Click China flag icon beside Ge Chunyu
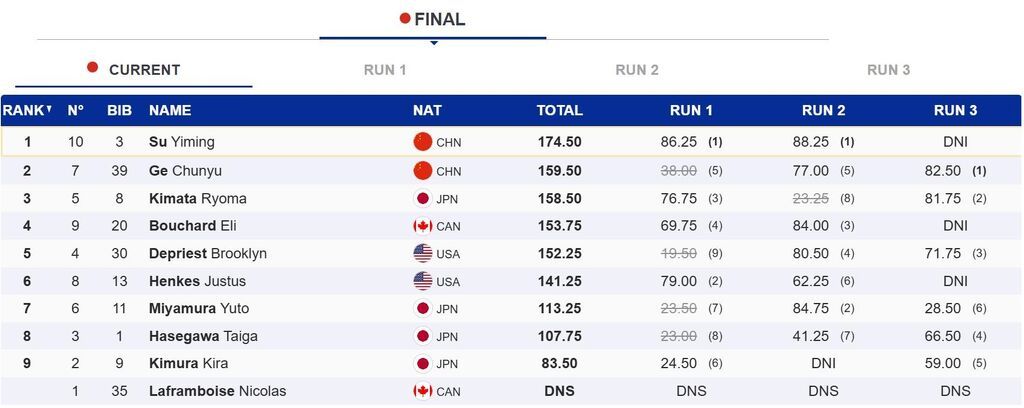The width and height of the screenshot is (1024, 408). coord(423,171)
